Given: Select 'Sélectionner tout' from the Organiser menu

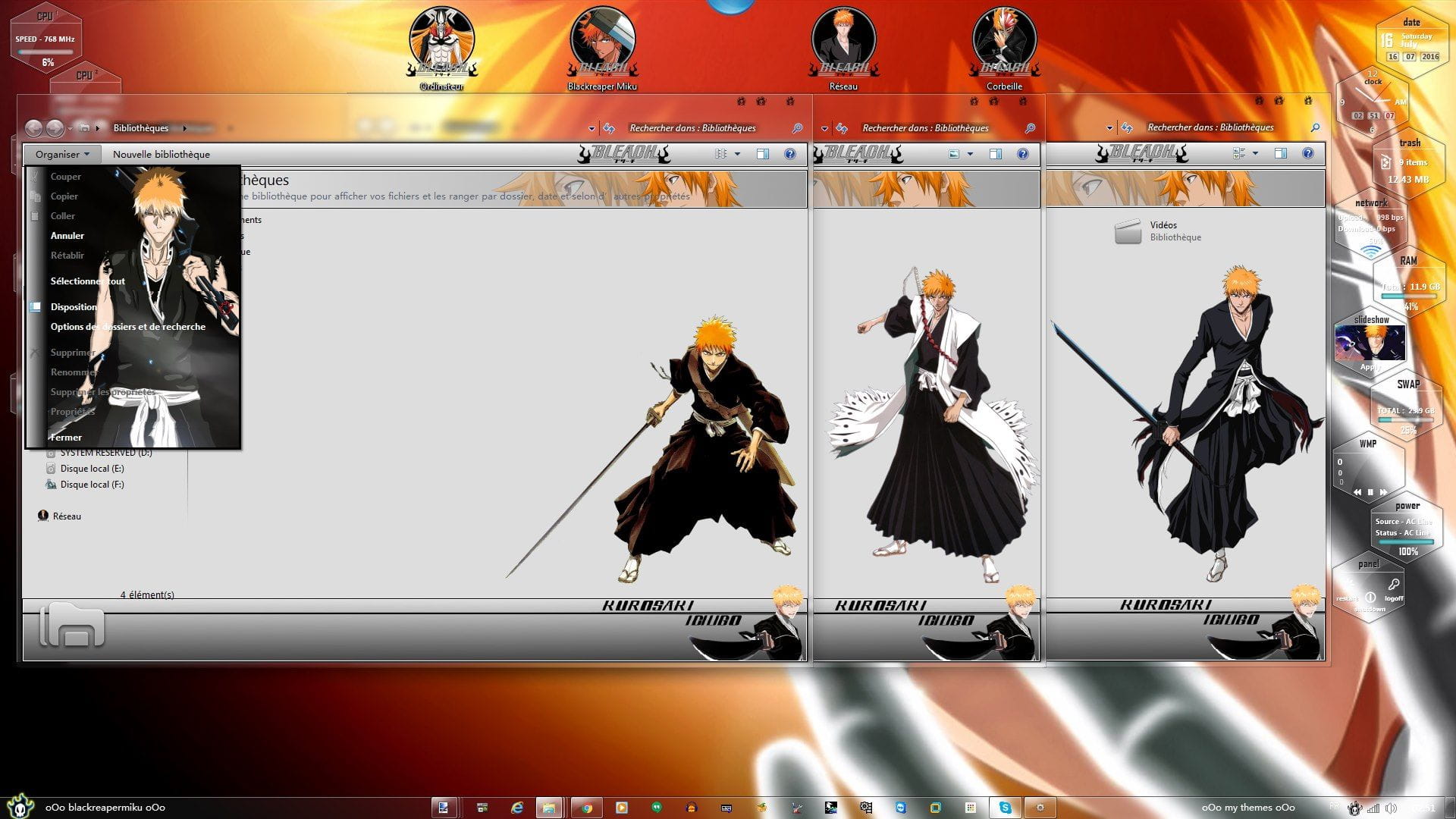Looking at the screenshot, I should 87,281.
